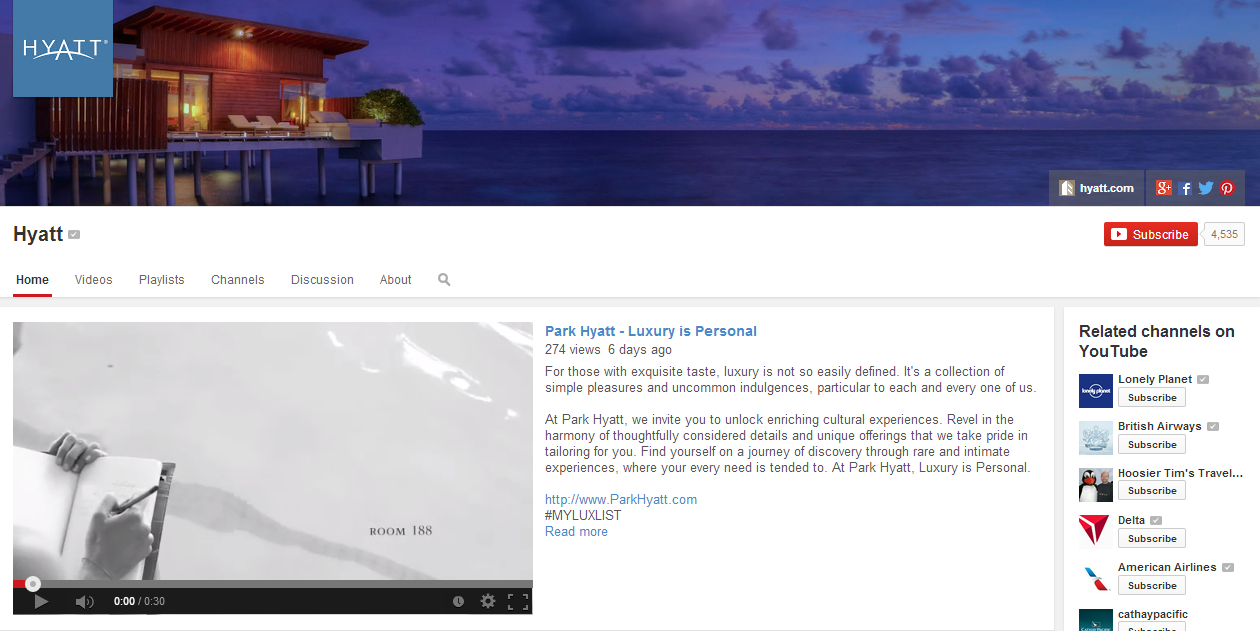
Task: Open the Videos tab
Action: [94, 280]
